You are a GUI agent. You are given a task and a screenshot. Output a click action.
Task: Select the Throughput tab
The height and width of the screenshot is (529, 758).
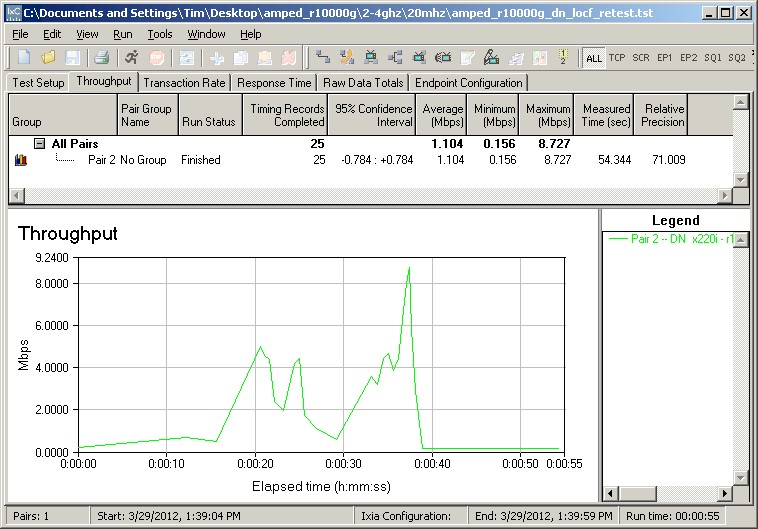click(104, 81)
